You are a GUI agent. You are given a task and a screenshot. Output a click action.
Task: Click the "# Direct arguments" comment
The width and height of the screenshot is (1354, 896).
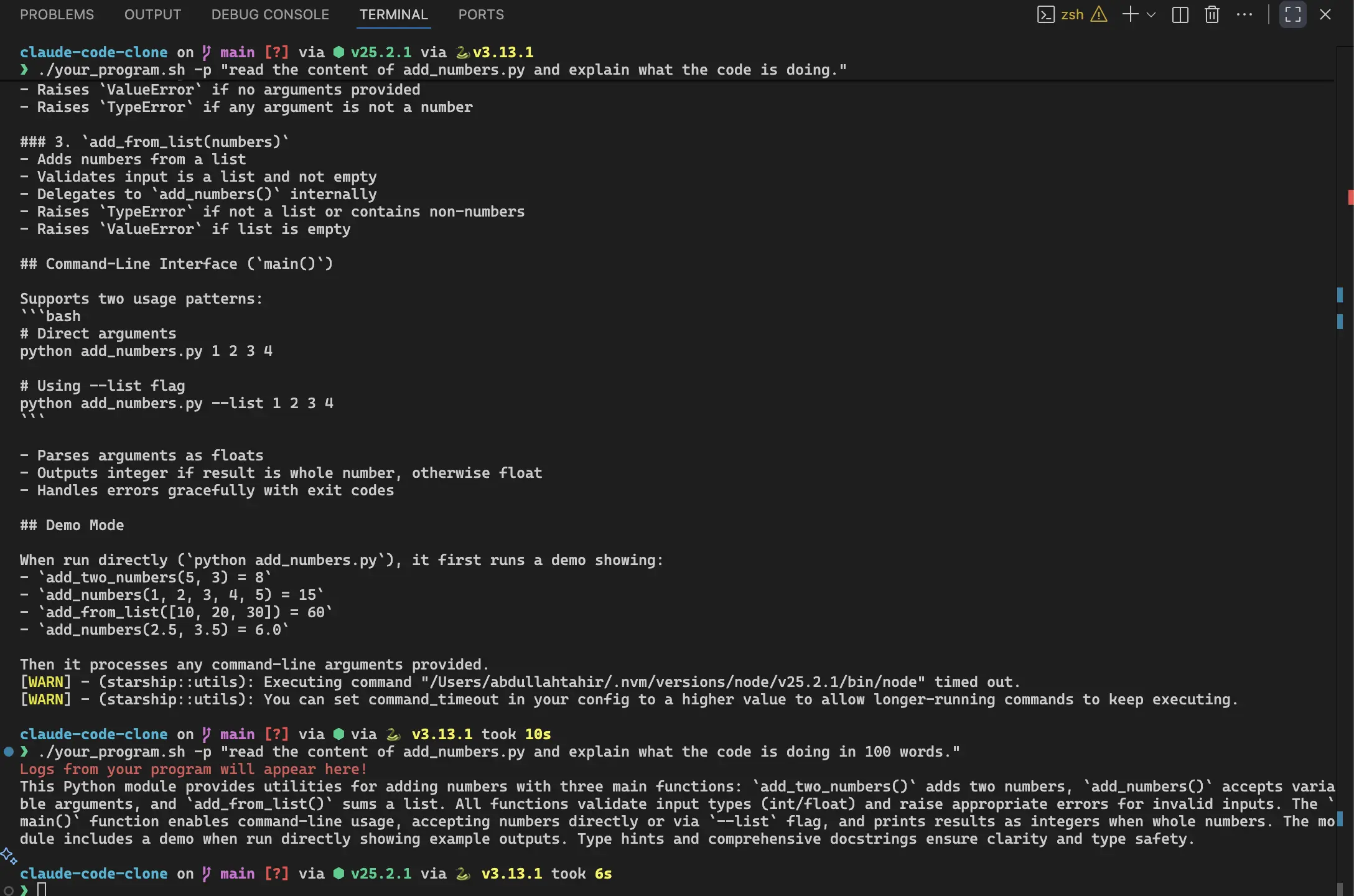point(98,334)
